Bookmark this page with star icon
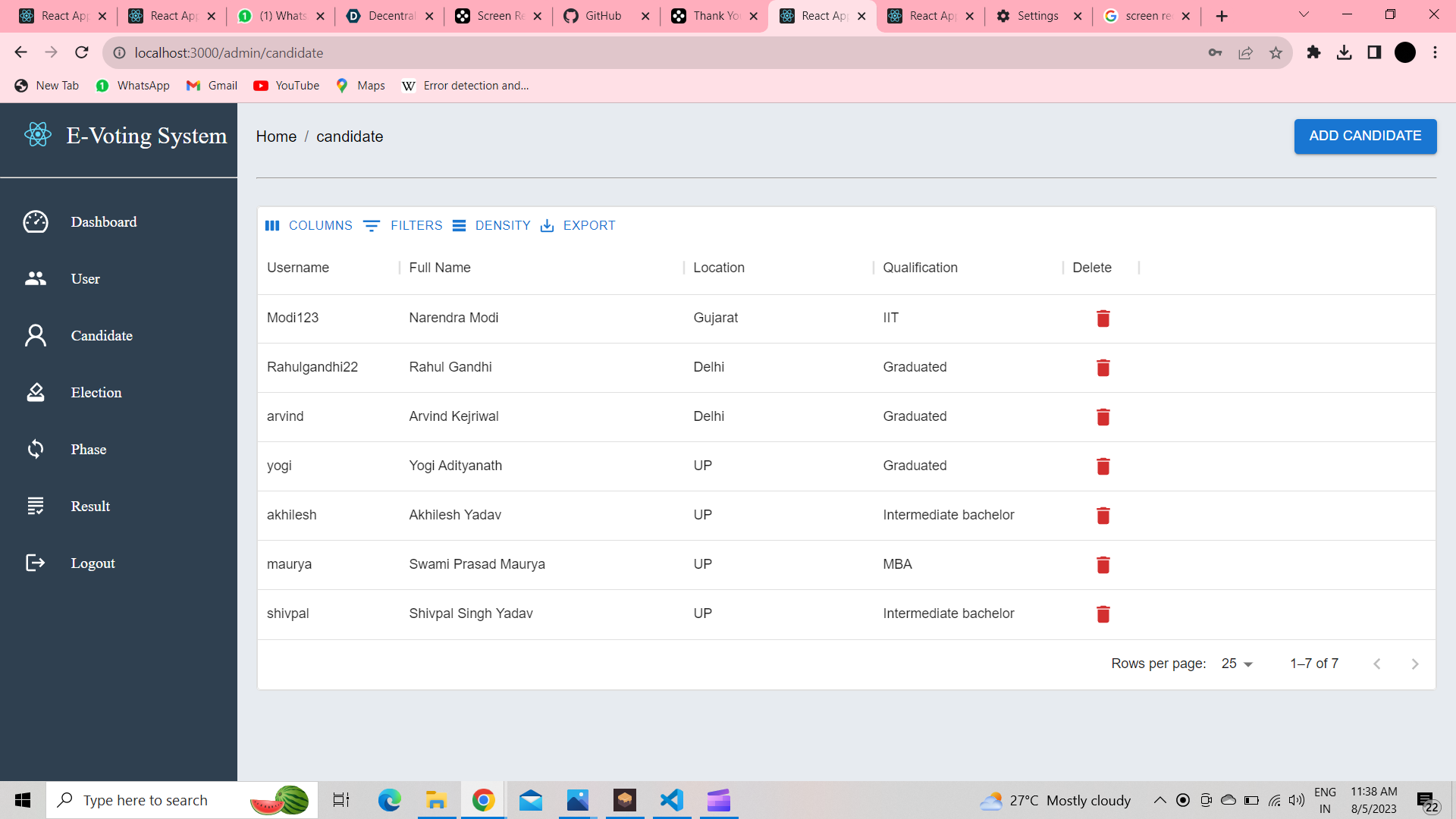This screenshot has width=1456, height=819. (x=1276, y=53)
